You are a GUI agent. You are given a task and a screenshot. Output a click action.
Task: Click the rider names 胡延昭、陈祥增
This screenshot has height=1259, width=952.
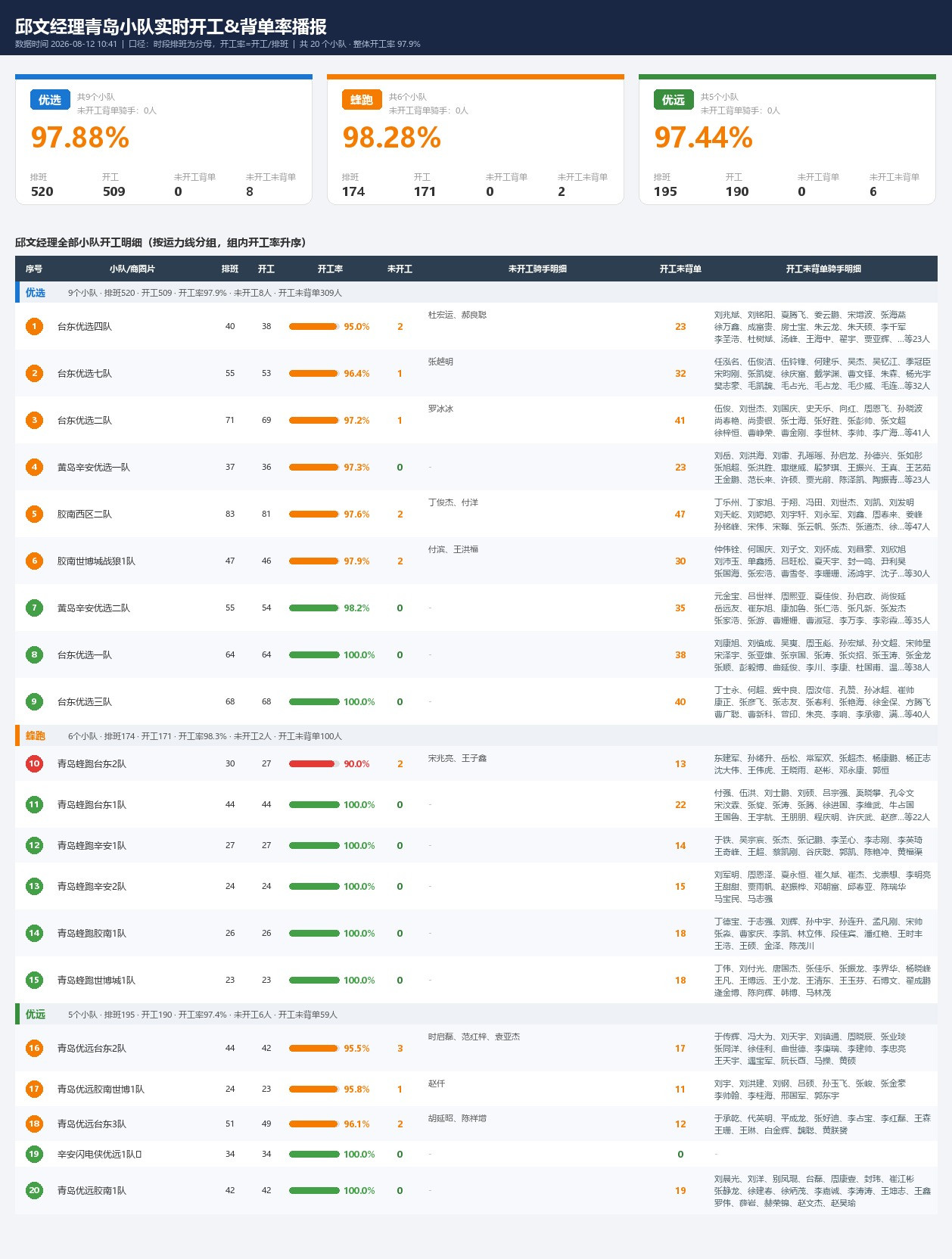(458, 1118)
